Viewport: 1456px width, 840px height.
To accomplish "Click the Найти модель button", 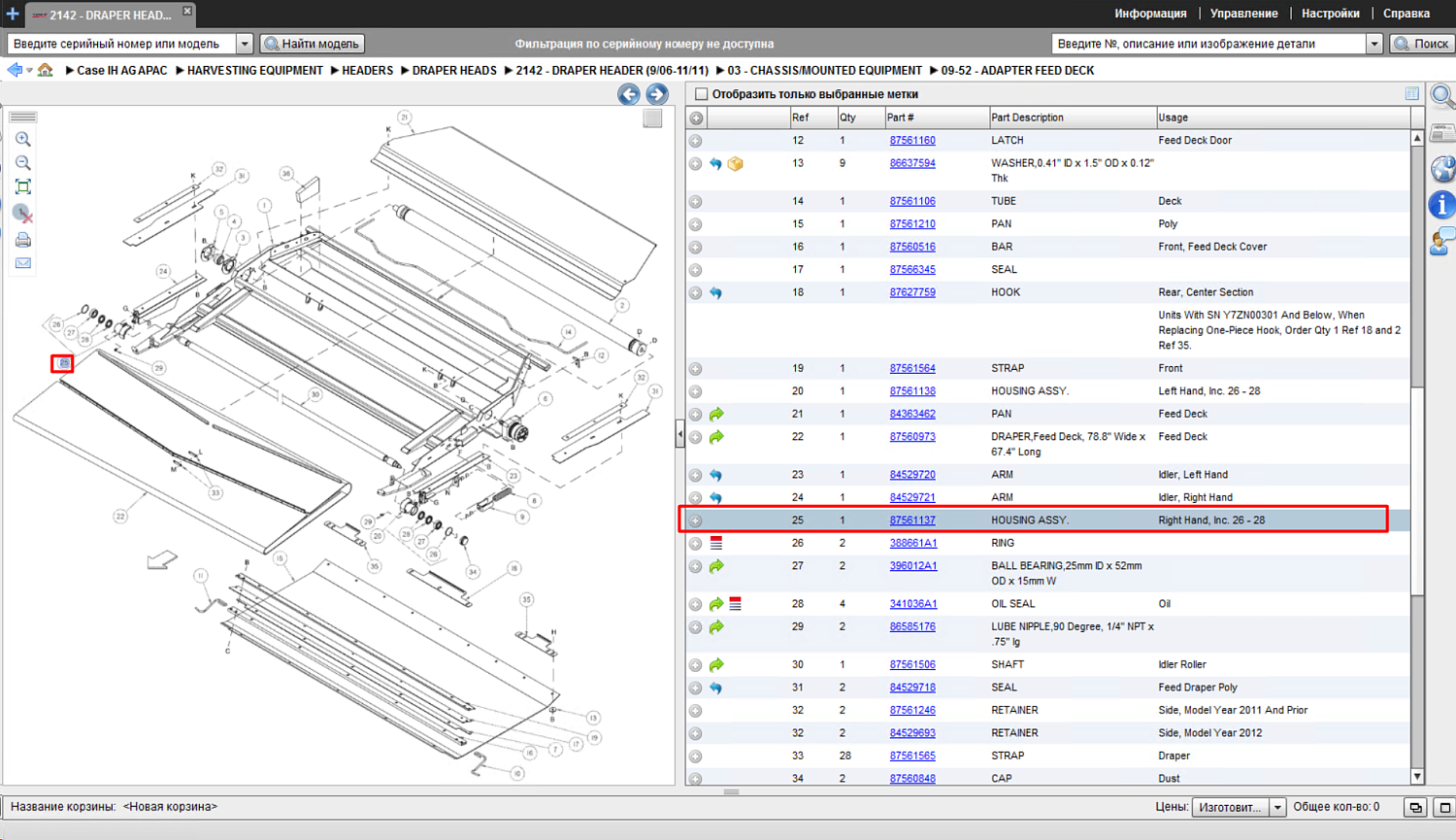I will pos(313,44).
